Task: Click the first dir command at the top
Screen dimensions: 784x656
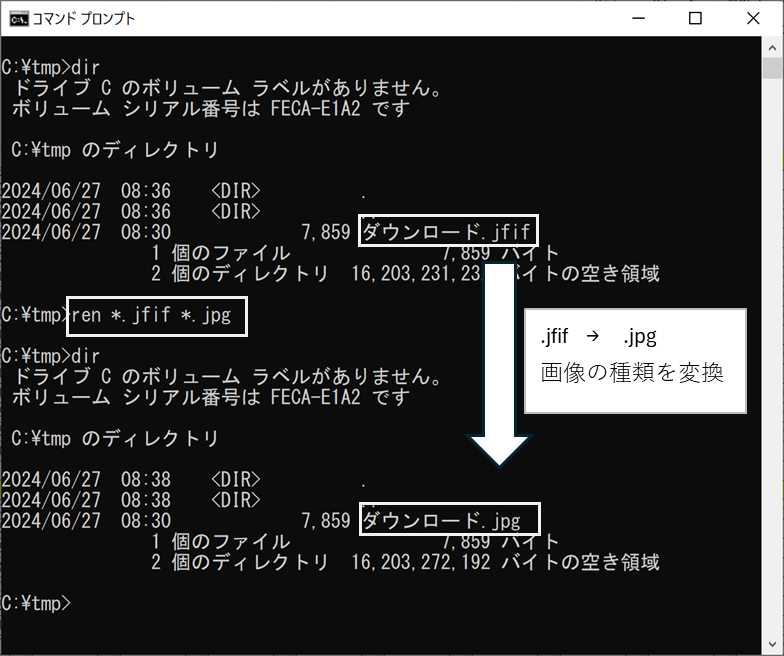Action: 87,68
